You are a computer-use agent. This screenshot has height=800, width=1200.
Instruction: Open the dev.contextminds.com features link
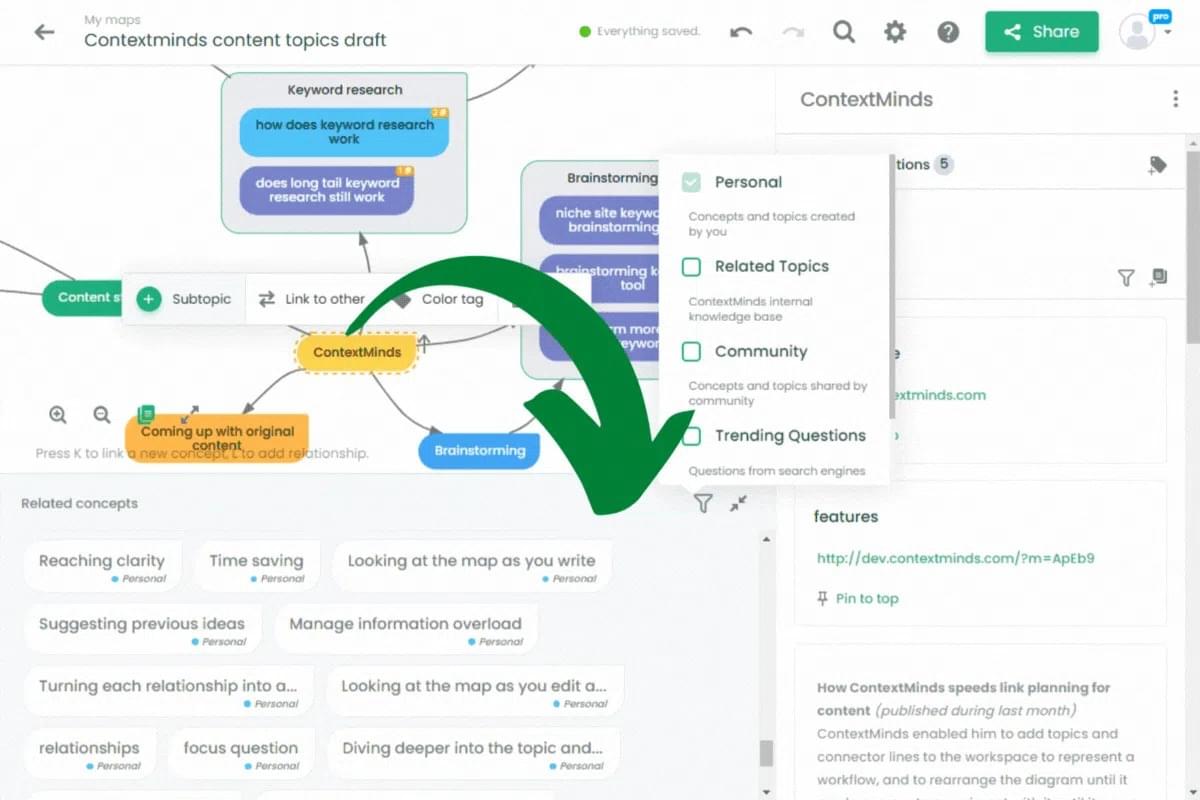pos(955,558)
